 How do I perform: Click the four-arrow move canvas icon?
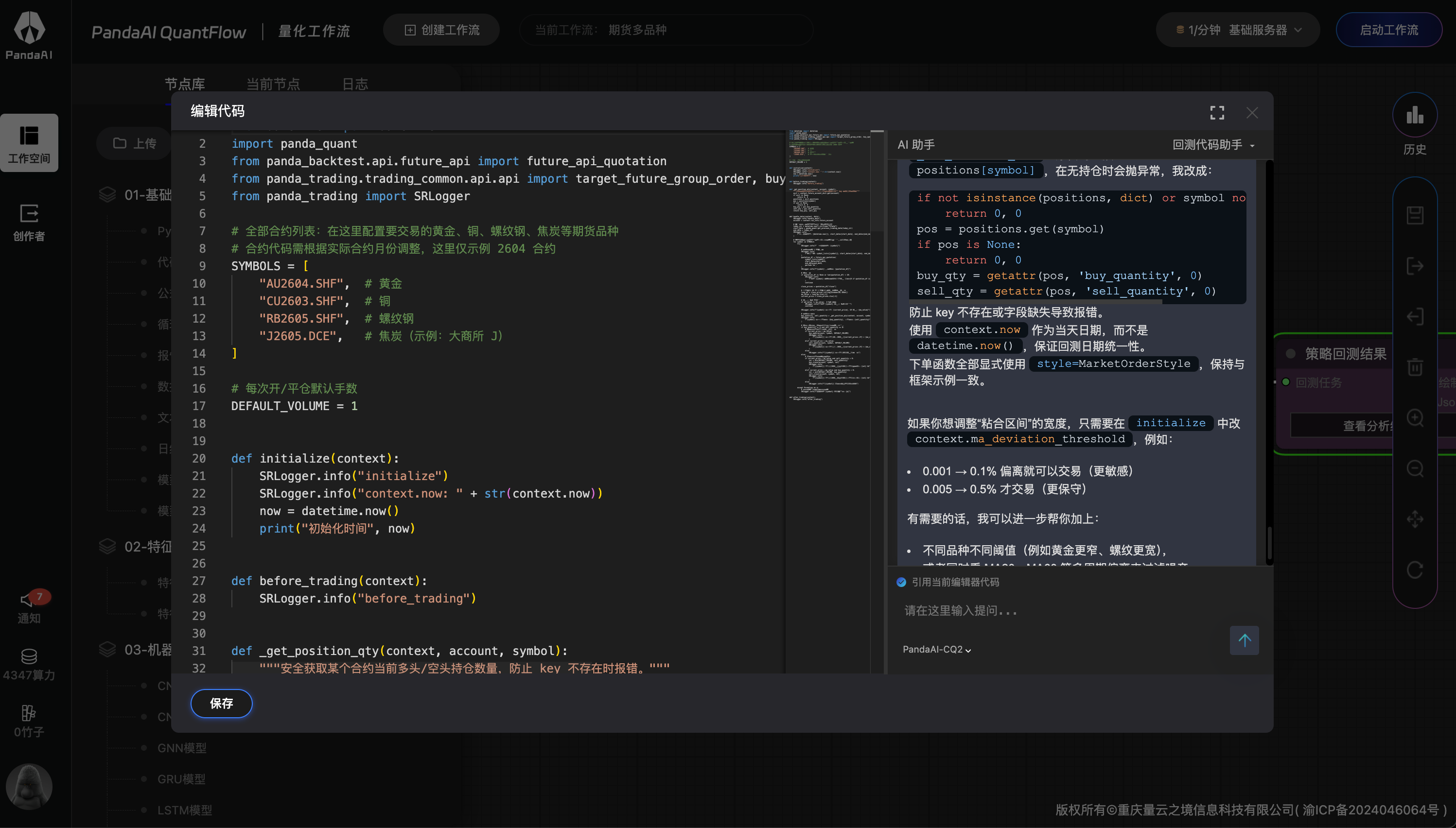click(x=1415, y=519)
